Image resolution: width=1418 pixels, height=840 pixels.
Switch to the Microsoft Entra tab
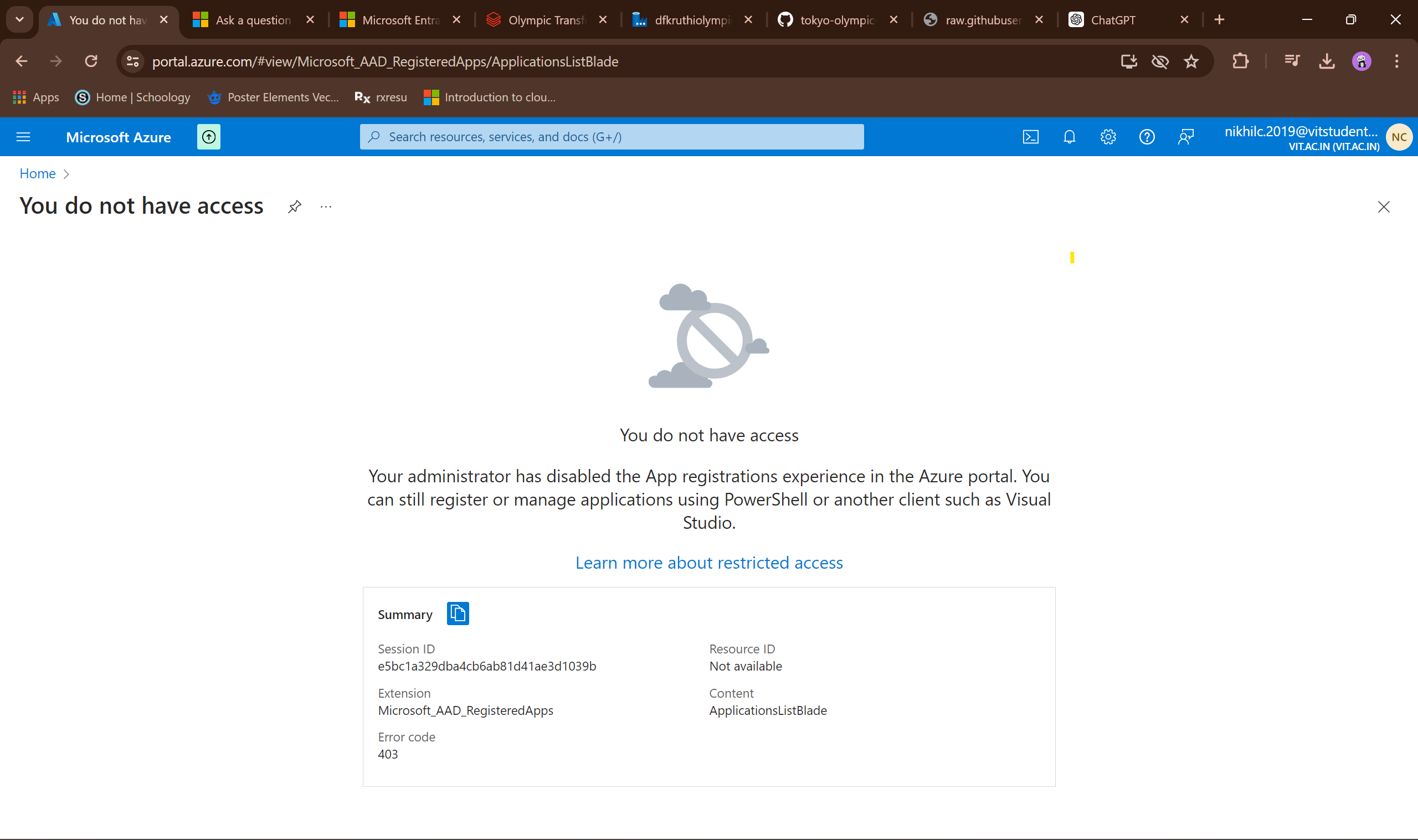[x=400, y=20]
